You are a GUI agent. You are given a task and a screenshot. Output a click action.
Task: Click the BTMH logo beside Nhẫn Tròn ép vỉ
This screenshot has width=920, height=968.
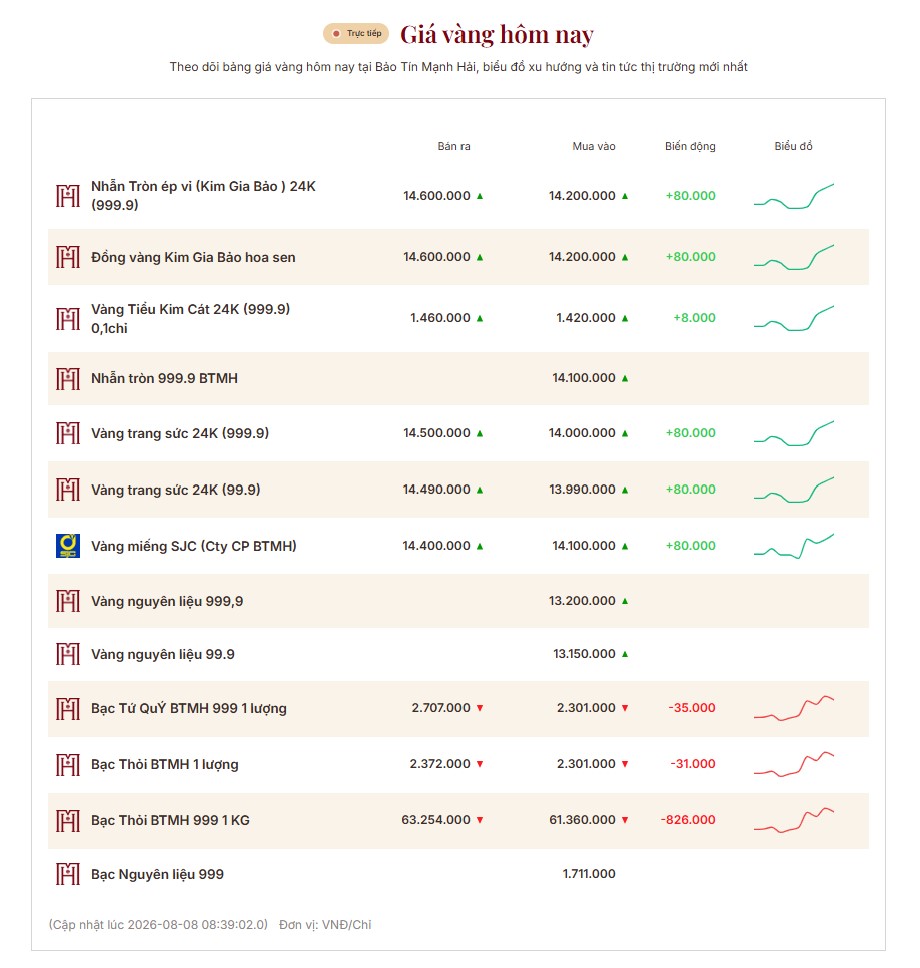coord(67,196)
